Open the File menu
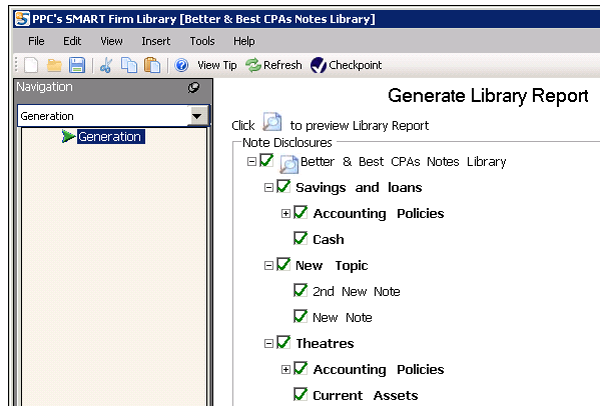 point(36,41)
